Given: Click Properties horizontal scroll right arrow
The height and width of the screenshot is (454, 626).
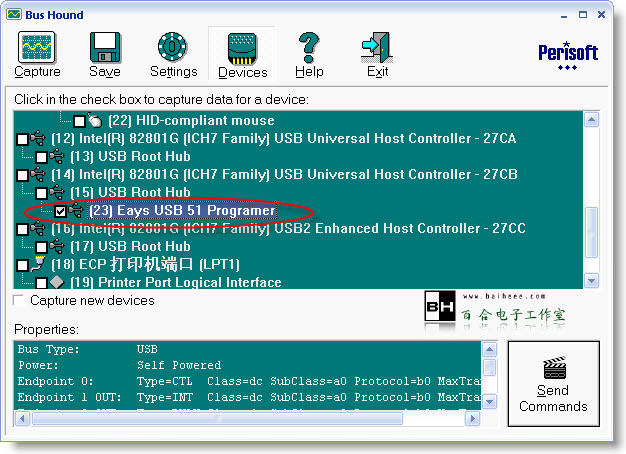Looking at the screenshot, I should coord(473,418).
